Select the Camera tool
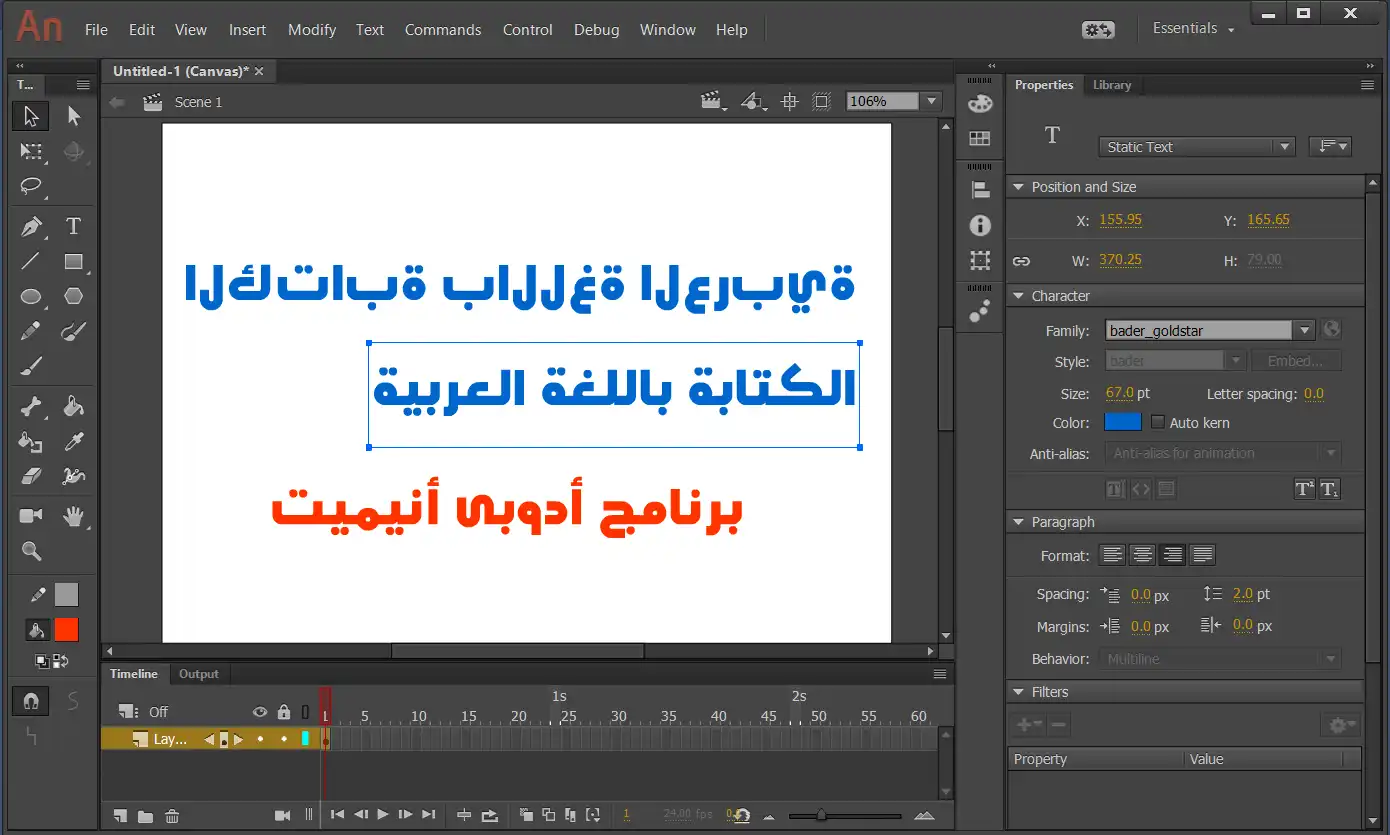Screen dimensions: 1390x835 (31, 516)
